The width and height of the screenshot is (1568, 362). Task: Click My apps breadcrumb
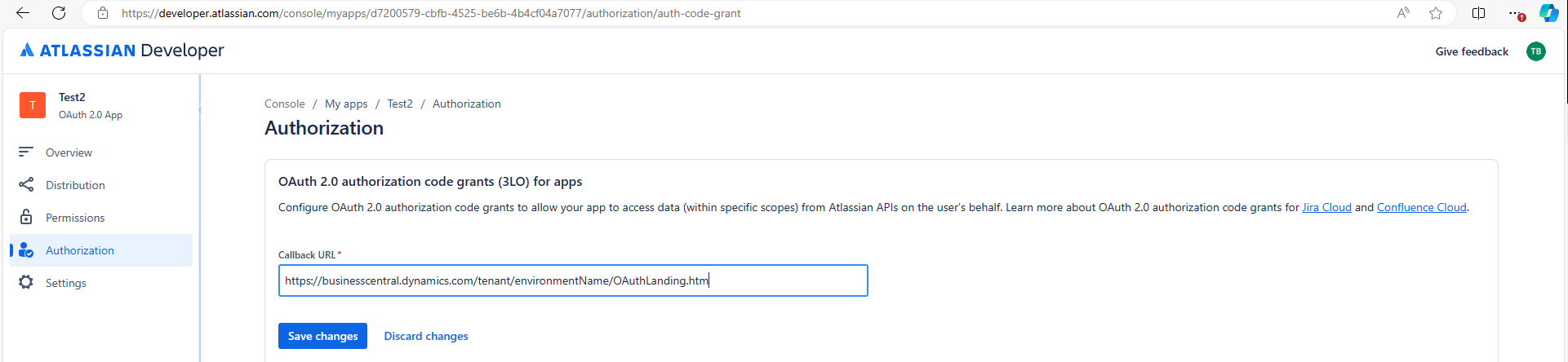[346, 104]
